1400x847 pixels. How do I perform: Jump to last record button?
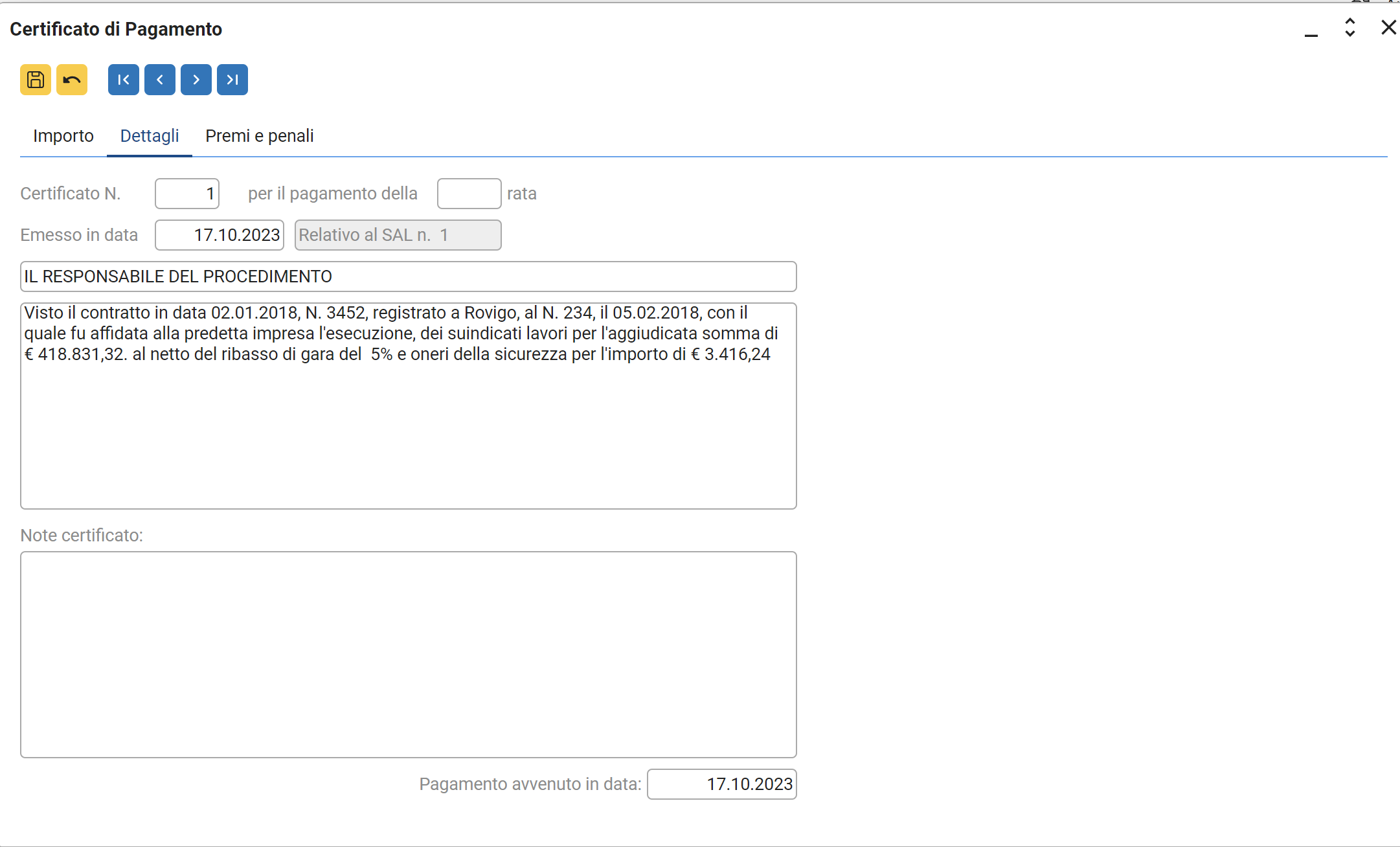coord(232,80)
